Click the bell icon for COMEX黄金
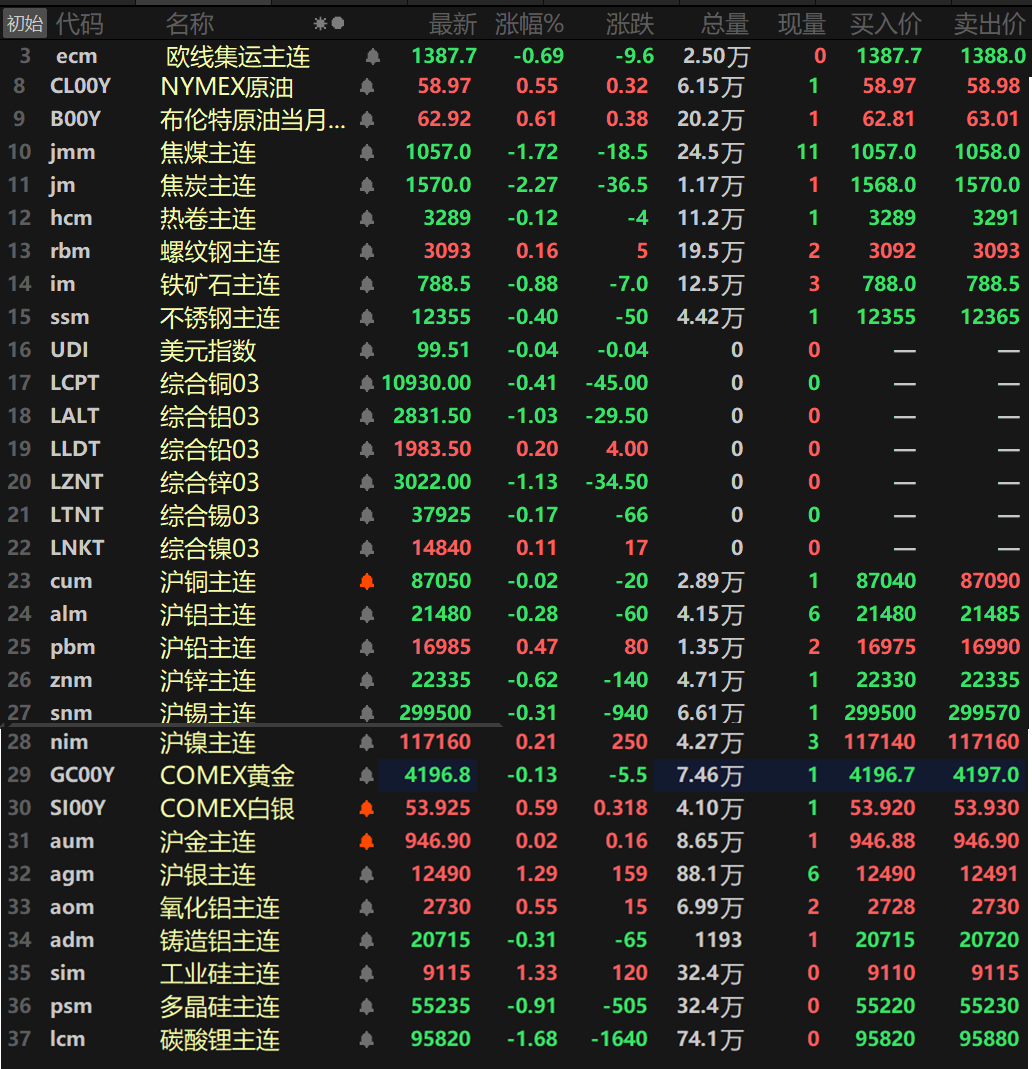Image resolution: width=1032 pixels, height=1069 pixels. (367, 776)
